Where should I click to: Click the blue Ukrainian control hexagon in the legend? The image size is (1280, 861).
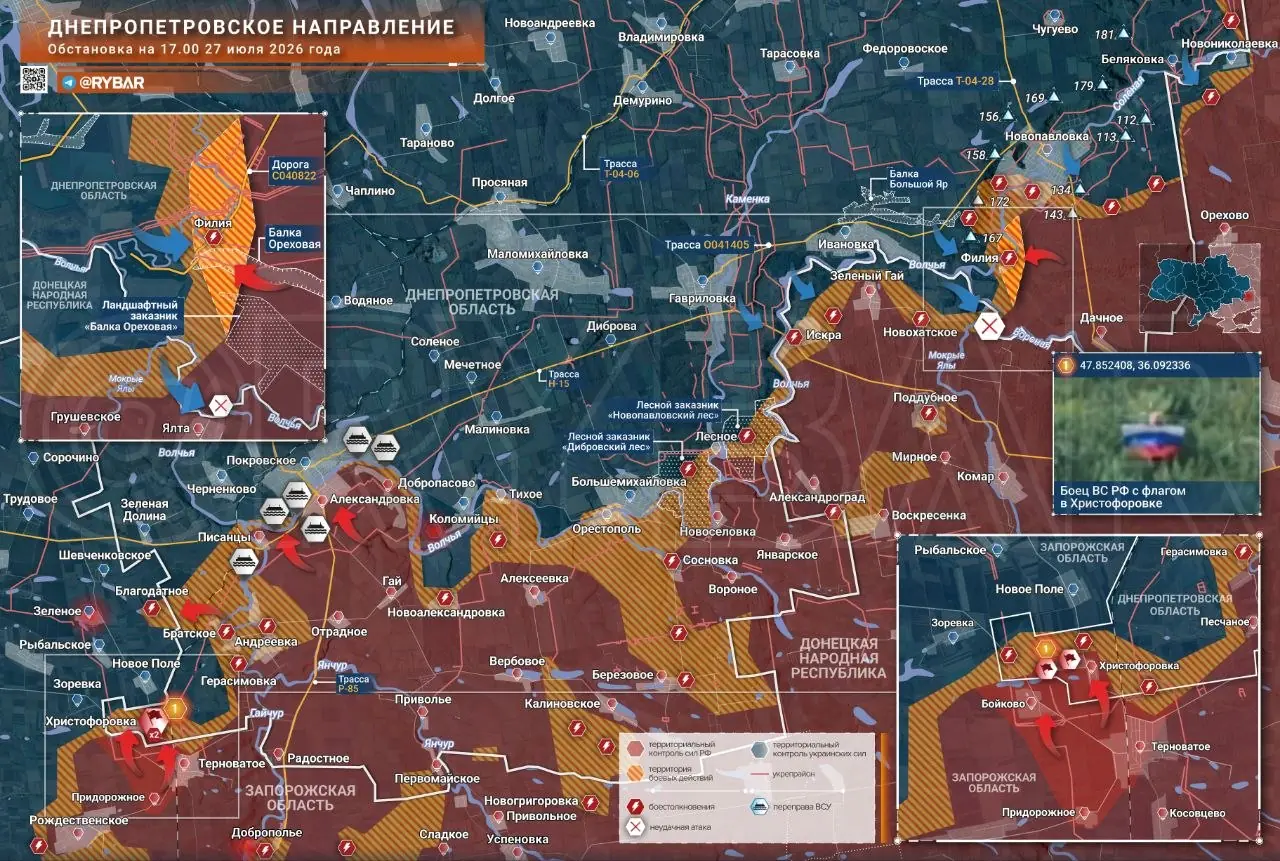(x=760, y=749)
